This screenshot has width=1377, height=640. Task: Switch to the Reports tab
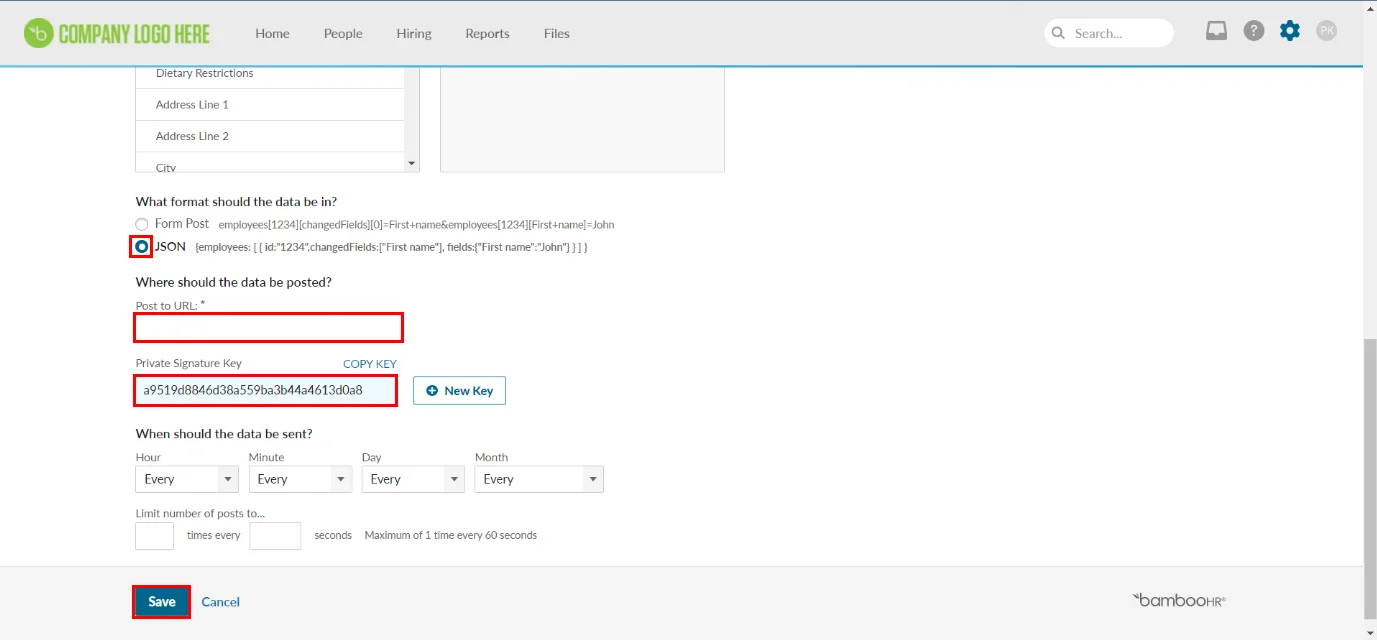coord(487,33)
